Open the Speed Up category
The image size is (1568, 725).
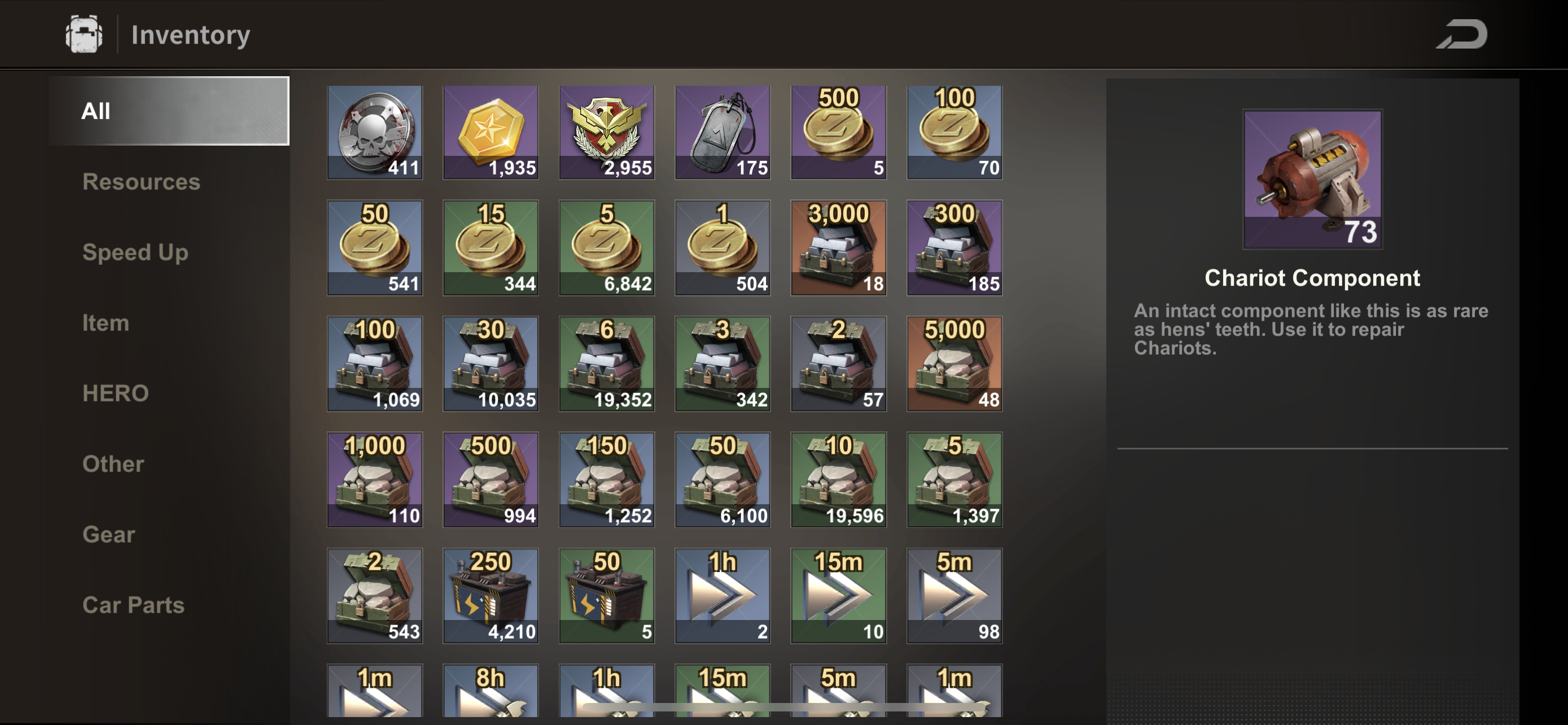click(135, 252)
